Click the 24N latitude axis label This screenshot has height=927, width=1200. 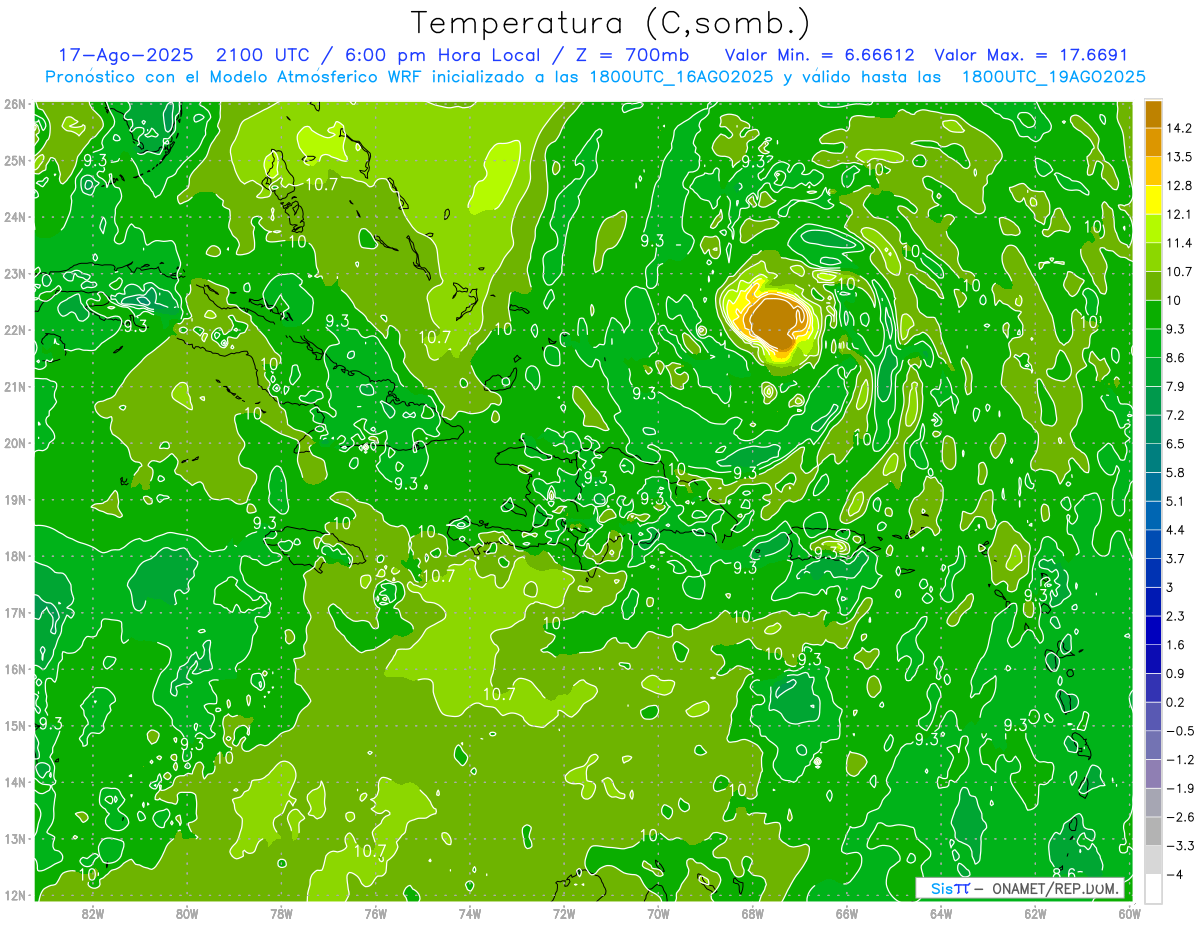[x=15, y=217]
